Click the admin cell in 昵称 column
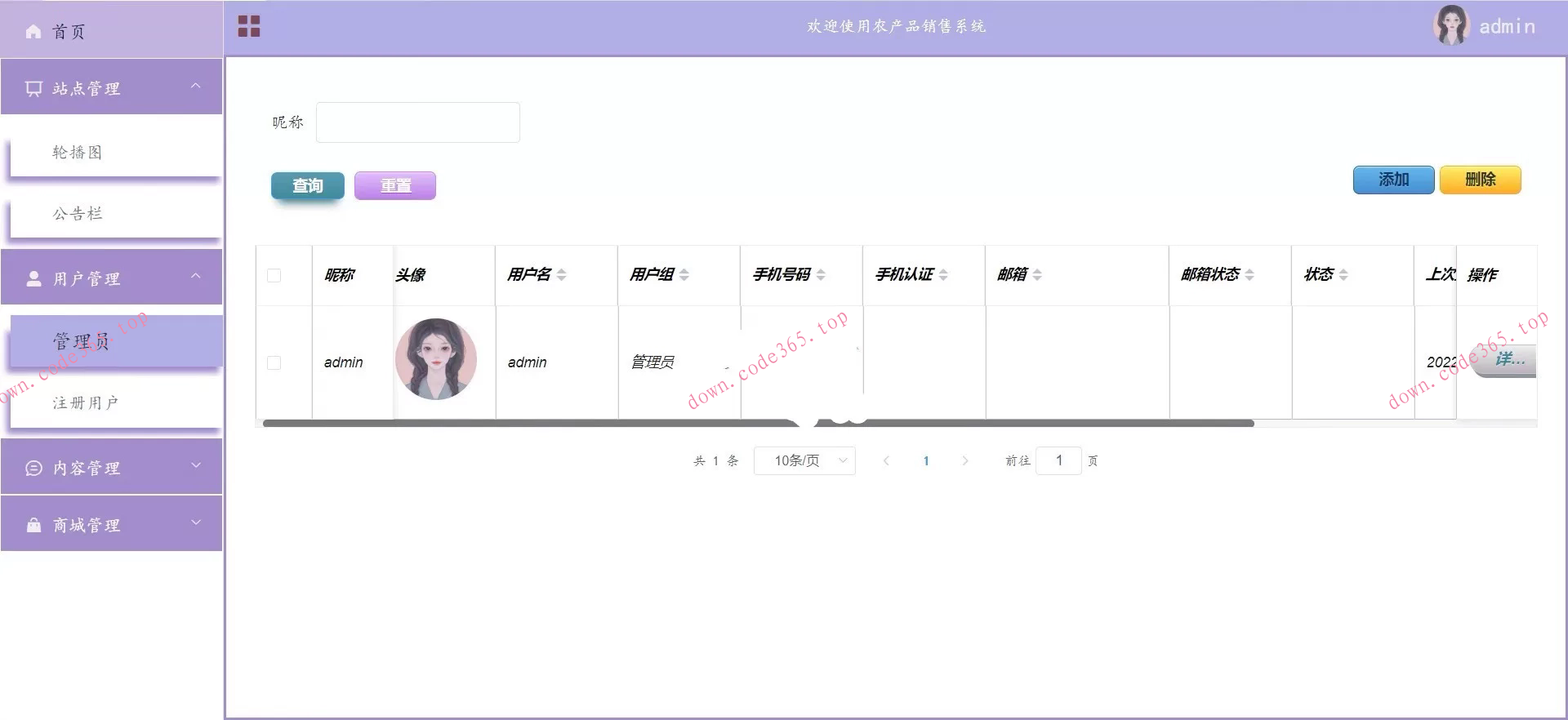The width and height of the screenshot is (1568, 720). (343, 362)
